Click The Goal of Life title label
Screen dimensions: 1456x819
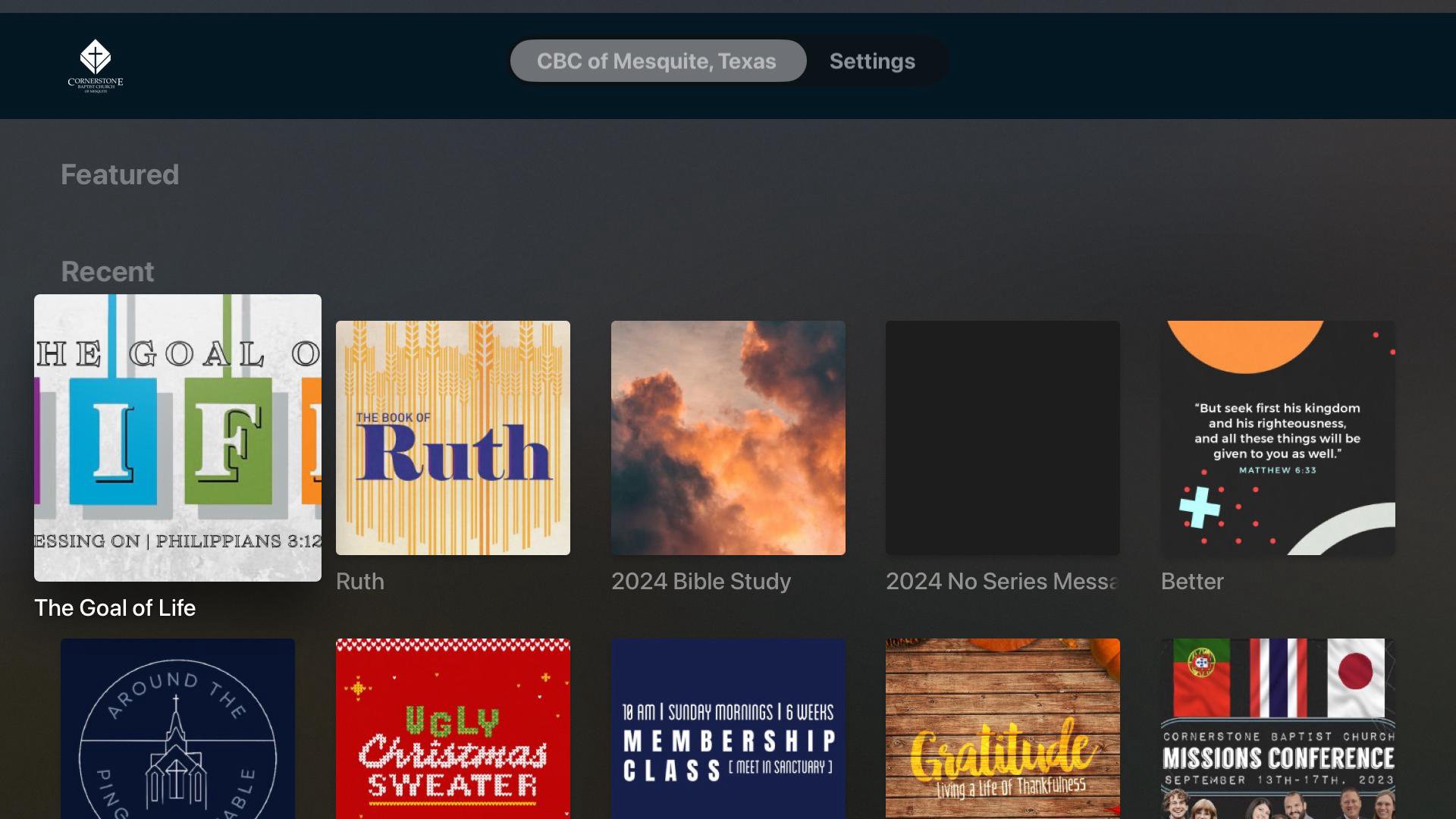(x=115, y=607)
